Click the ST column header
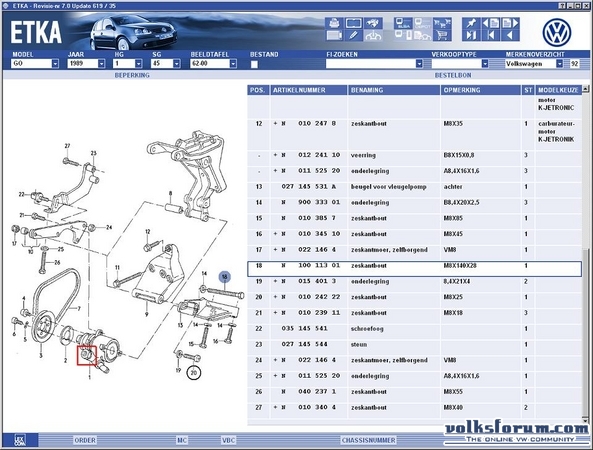This screenshot has height=450, width=593. 528,90
